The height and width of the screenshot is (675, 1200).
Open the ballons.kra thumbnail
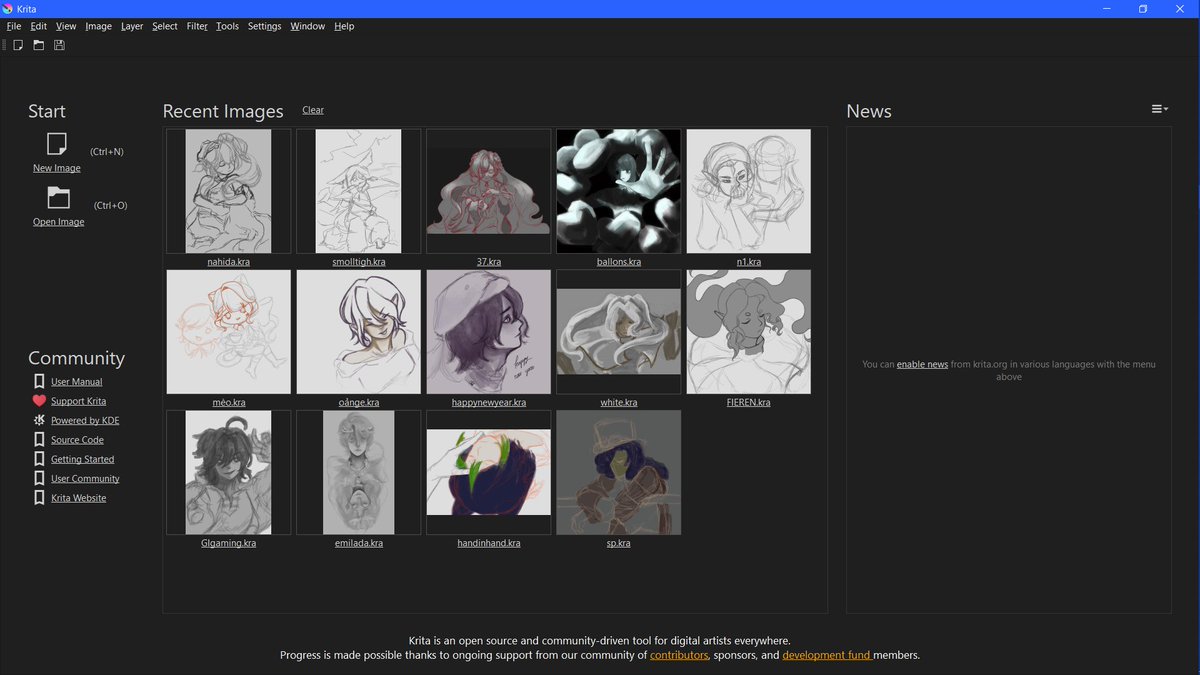point(618,191)
